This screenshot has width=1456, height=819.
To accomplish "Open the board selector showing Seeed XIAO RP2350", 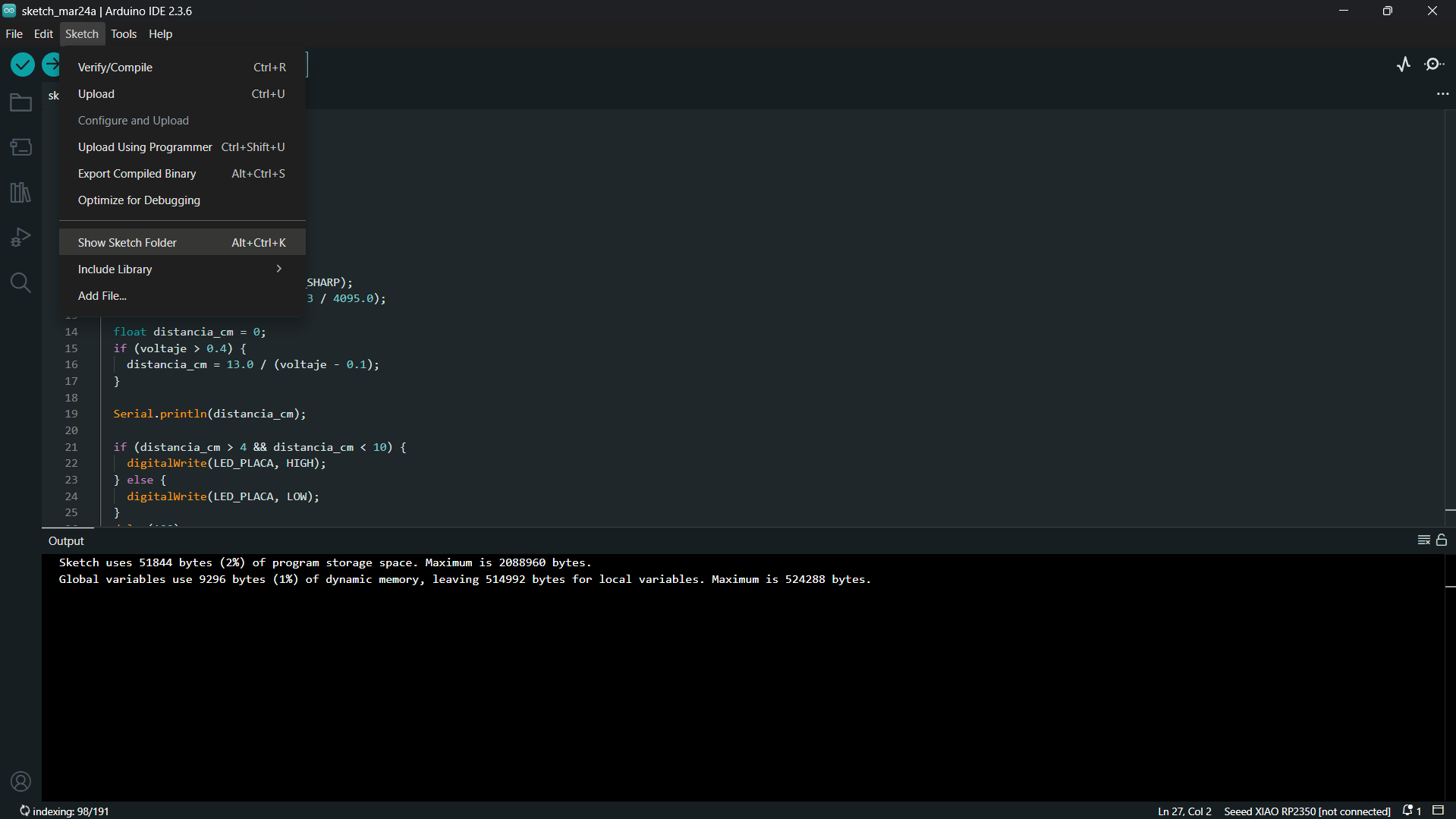I will coord(1307,811).
